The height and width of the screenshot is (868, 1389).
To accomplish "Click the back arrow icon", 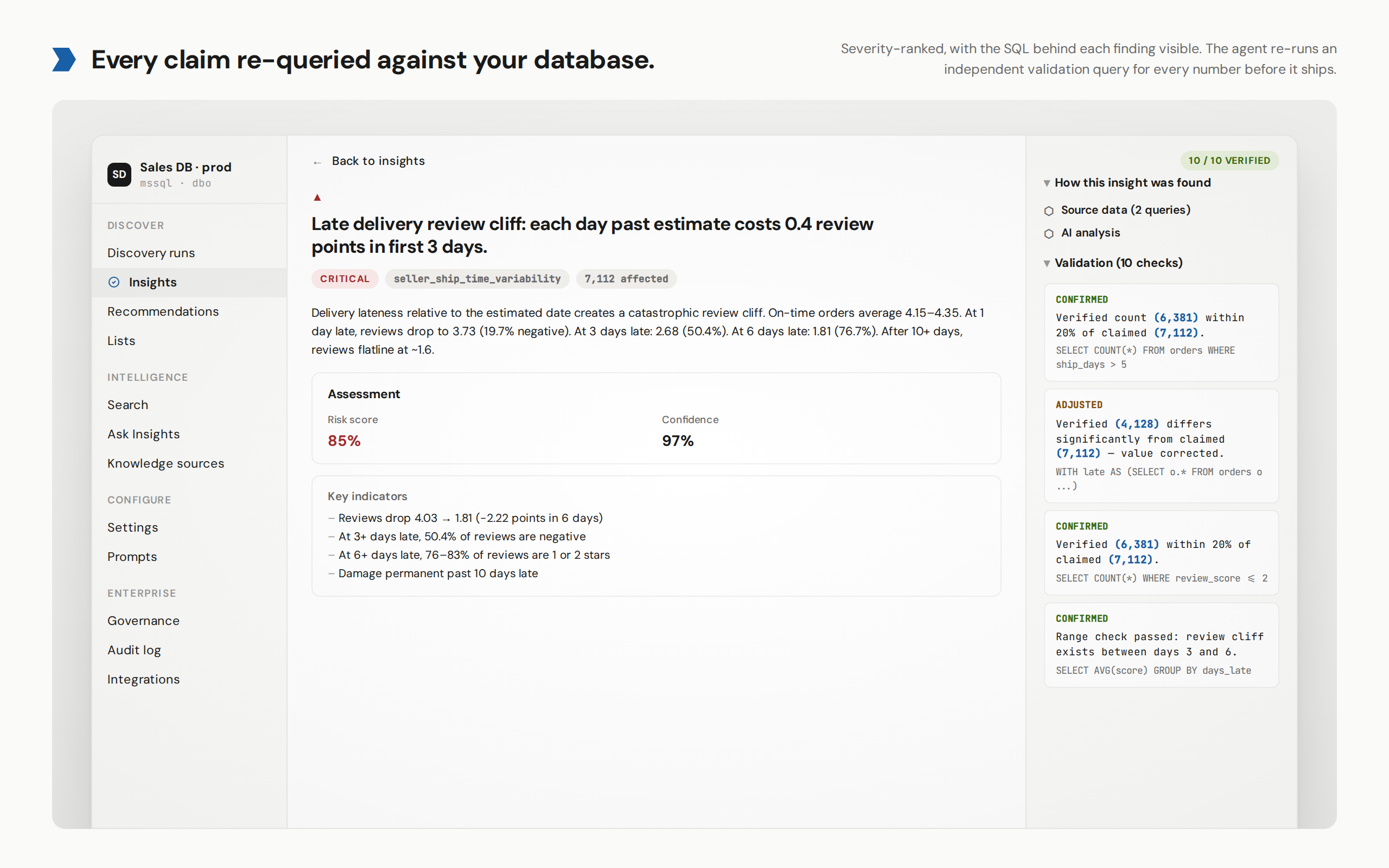I will (x=317, y=162).
